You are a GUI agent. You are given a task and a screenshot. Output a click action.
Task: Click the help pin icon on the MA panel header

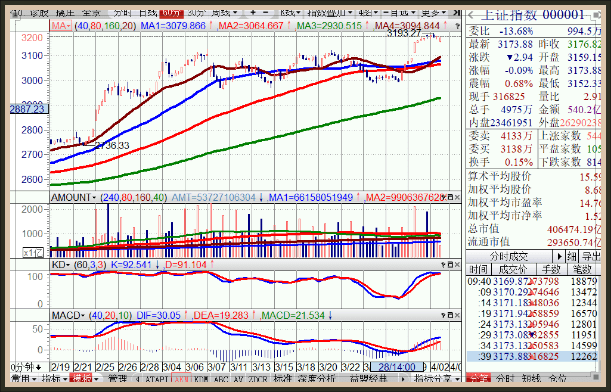coord(456,26)
